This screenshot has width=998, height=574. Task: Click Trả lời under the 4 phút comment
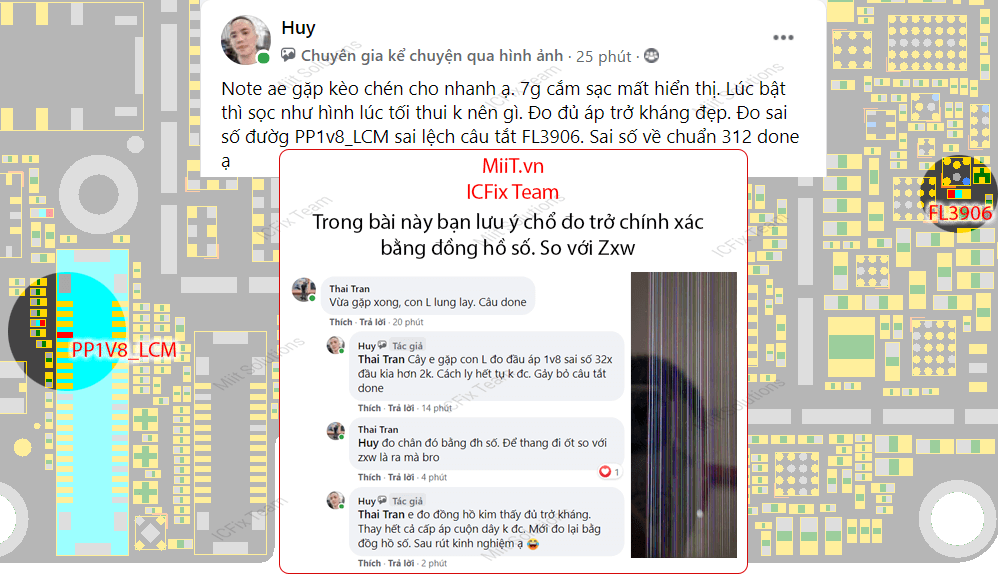pyautogui.click(x=400, y=477)
